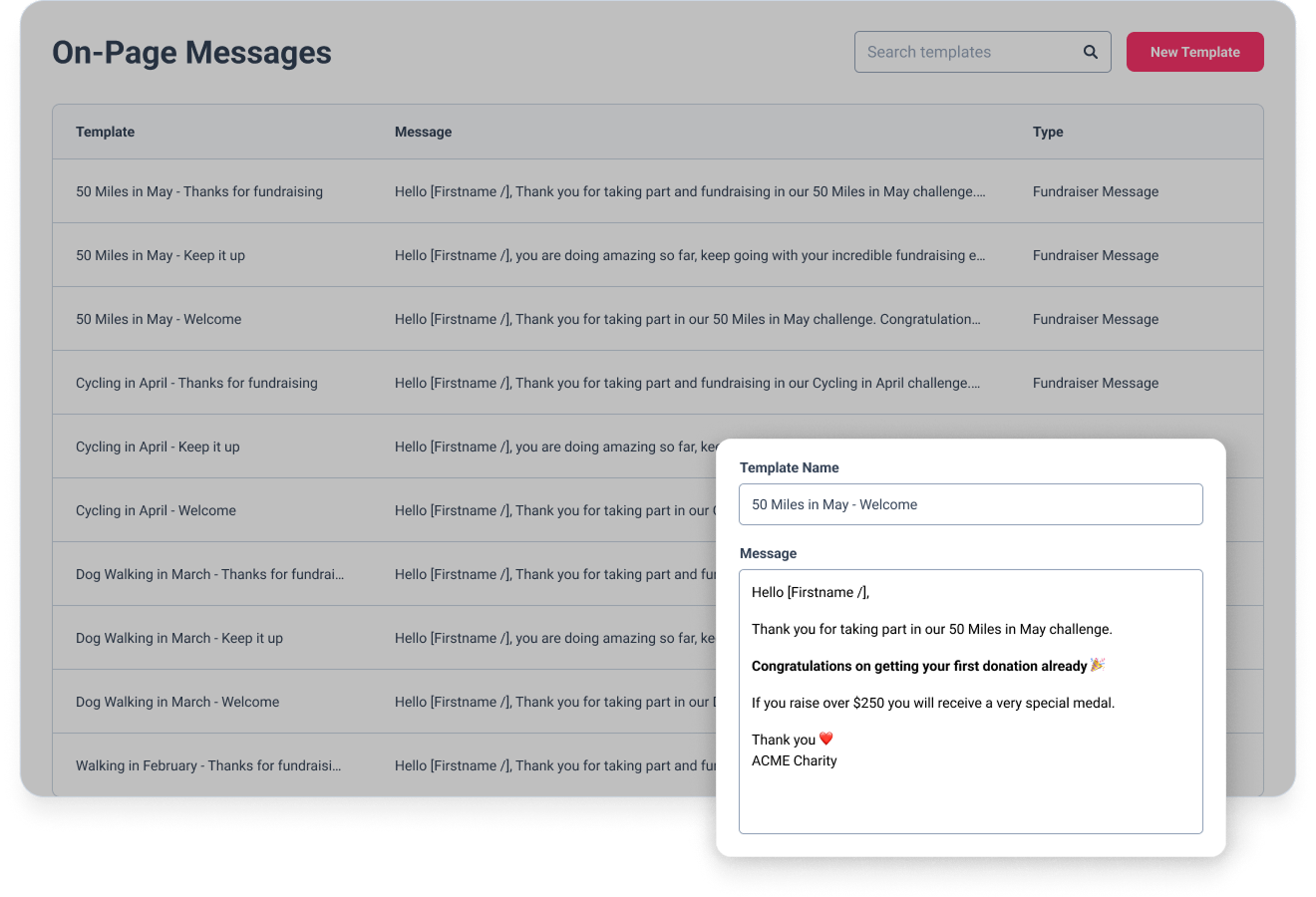Click the New Template button
Image resolution: width=1316 pixels, height=897 pixels.
(1194, 52)
